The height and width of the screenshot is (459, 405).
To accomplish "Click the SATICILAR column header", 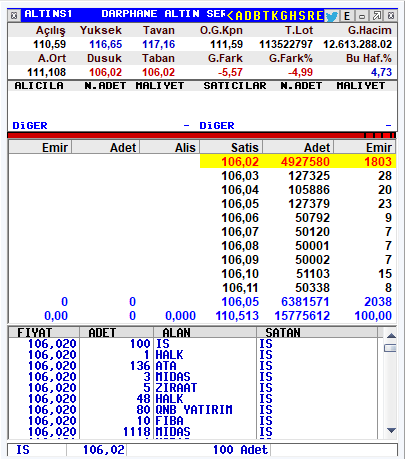I will [x=235, y=86].
